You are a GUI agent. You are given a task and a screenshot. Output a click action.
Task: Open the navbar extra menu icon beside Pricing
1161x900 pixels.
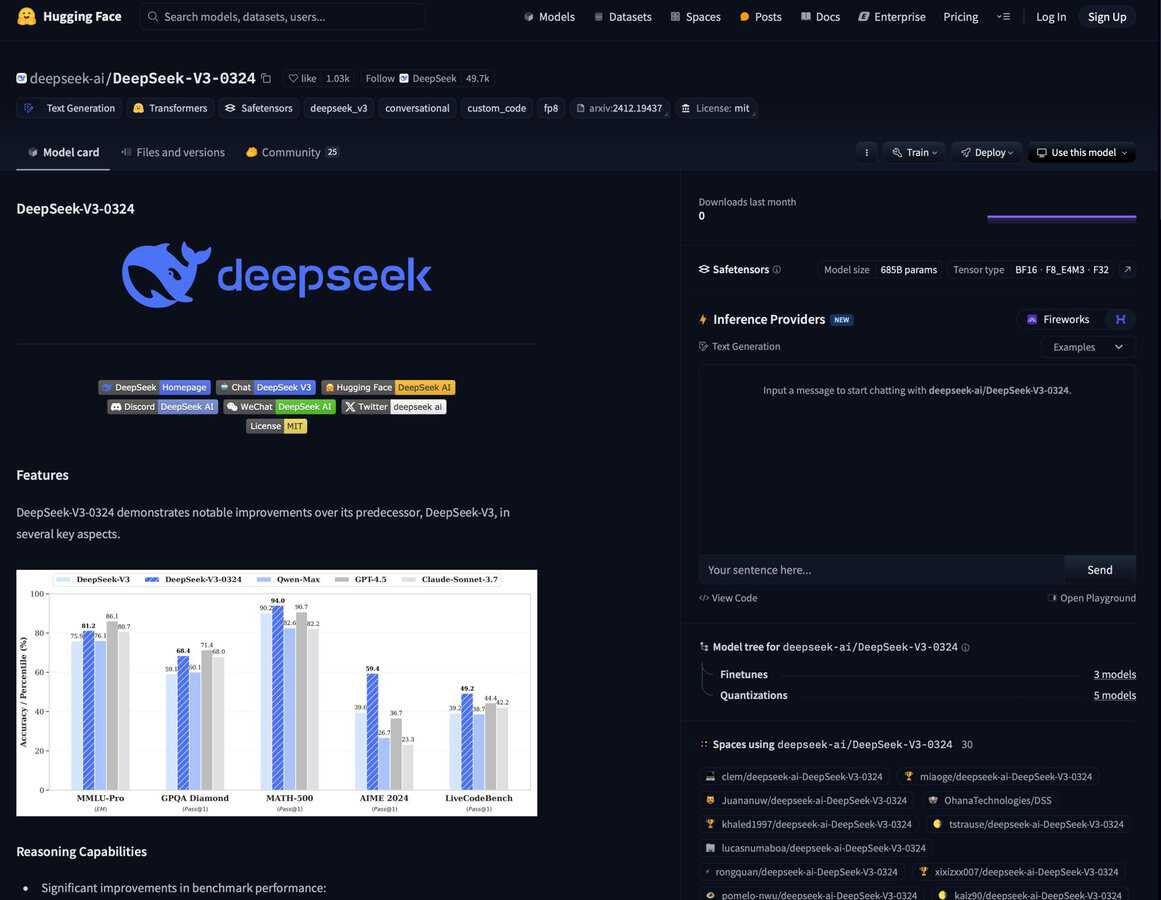point(1003,16)
